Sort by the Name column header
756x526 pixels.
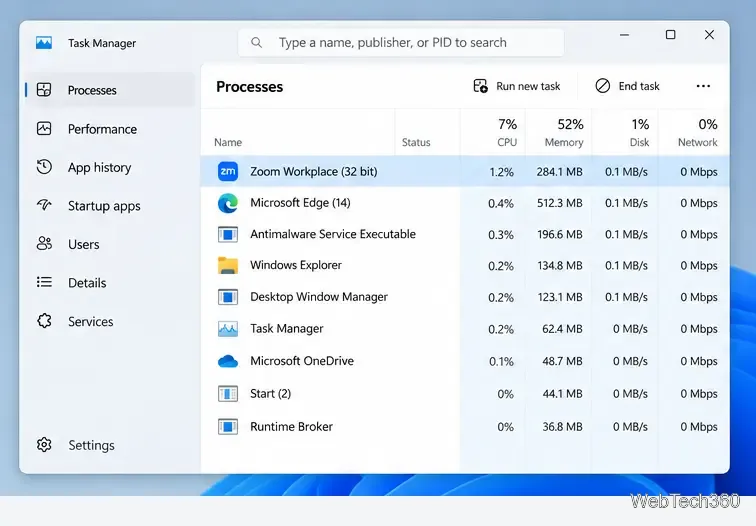point(228,142)
